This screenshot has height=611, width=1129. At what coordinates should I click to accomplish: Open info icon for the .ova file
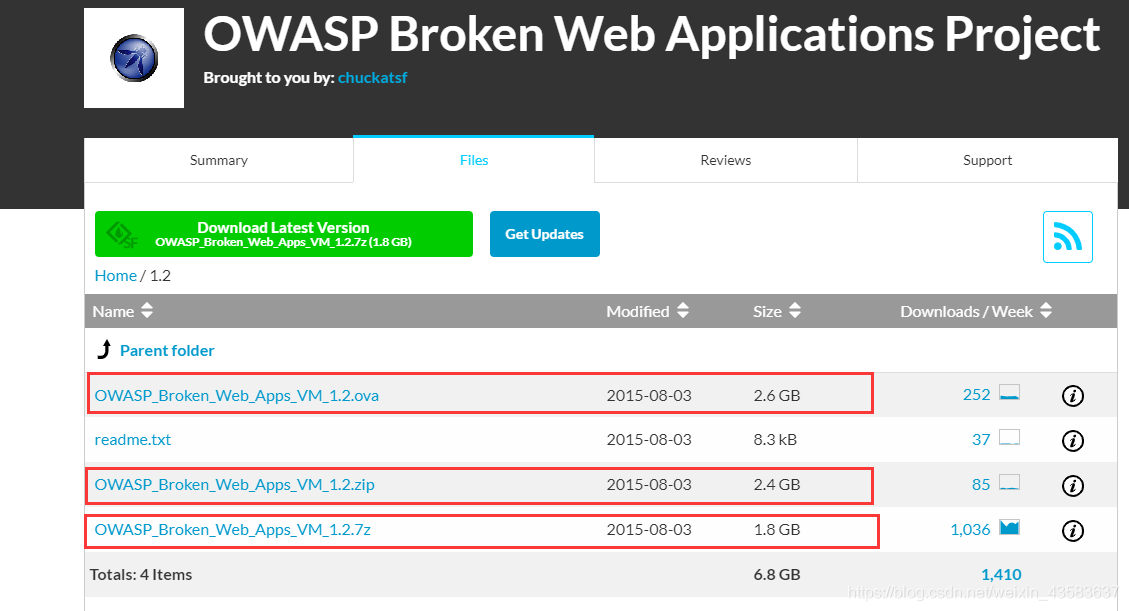coord(1073,396)
